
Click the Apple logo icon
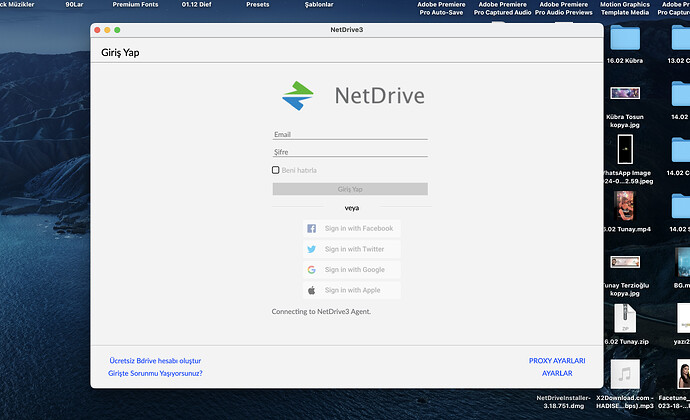312,290
